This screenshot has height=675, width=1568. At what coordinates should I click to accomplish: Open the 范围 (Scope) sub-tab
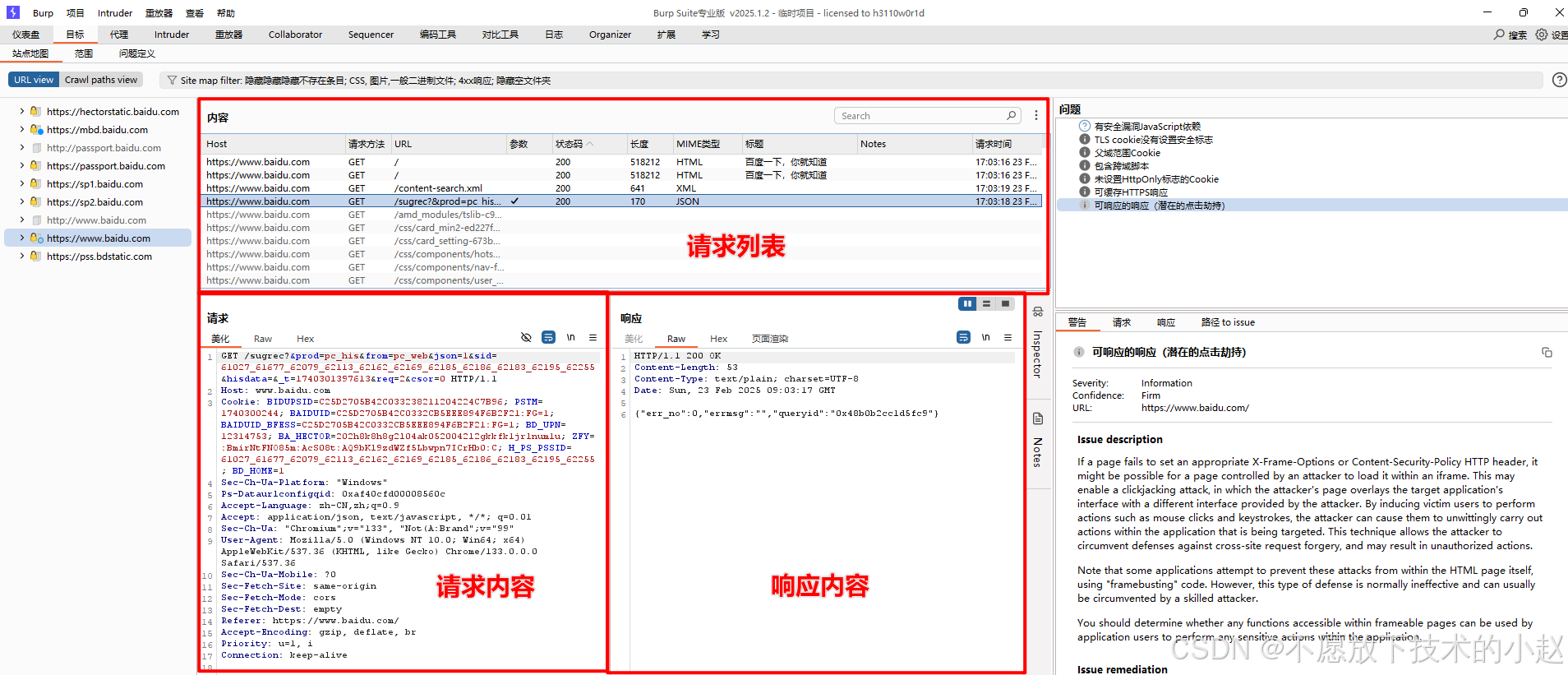point(84,53)
